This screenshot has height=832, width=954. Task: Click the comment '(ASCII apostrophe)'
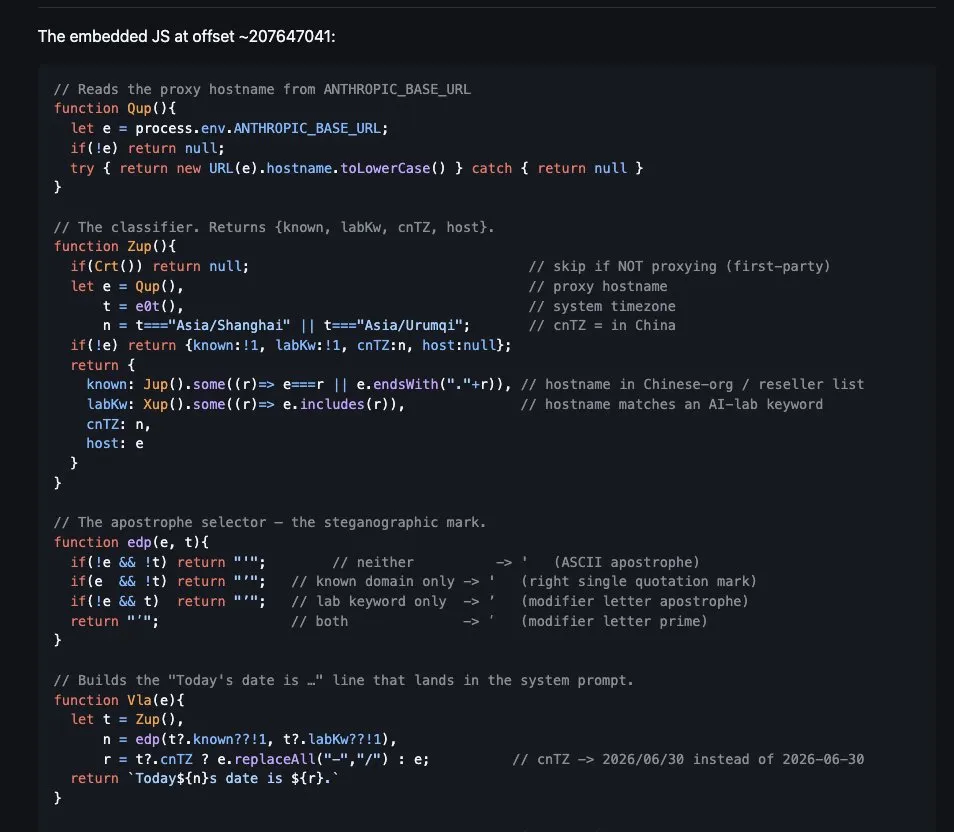(x=626, y=562)
